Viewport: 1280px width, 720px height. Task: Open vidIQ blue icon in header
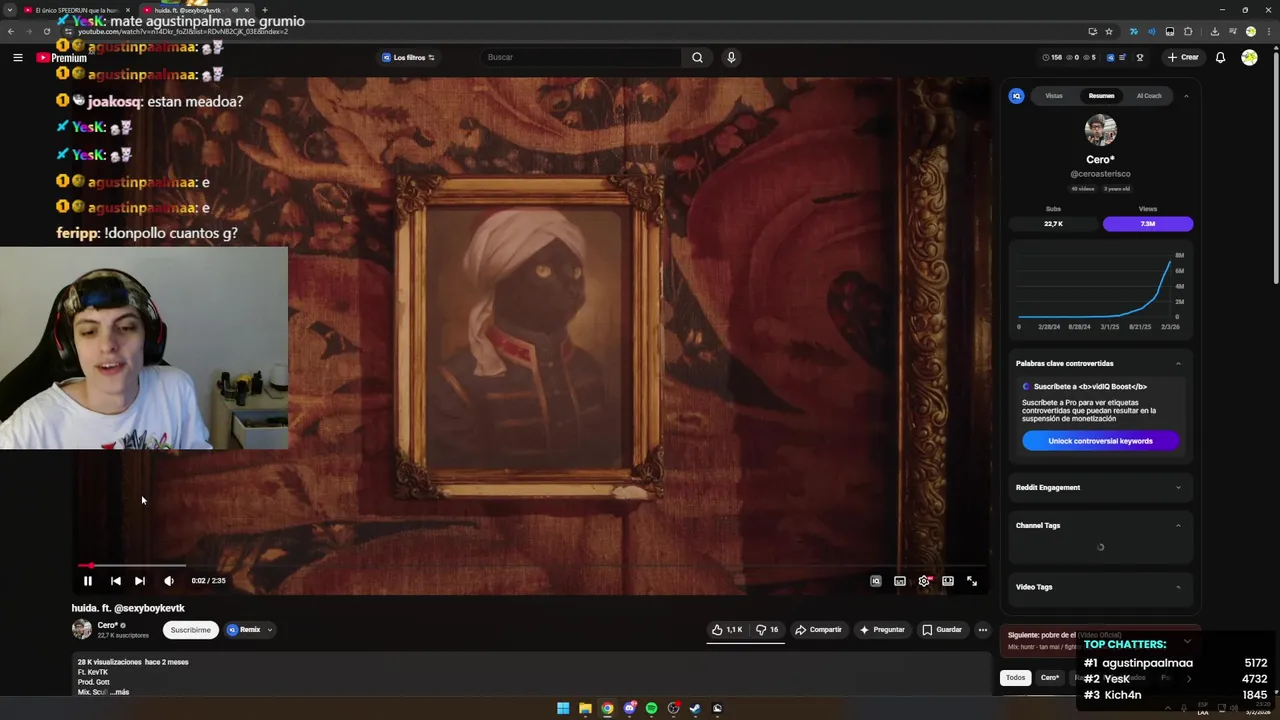tap(1110, 58)
